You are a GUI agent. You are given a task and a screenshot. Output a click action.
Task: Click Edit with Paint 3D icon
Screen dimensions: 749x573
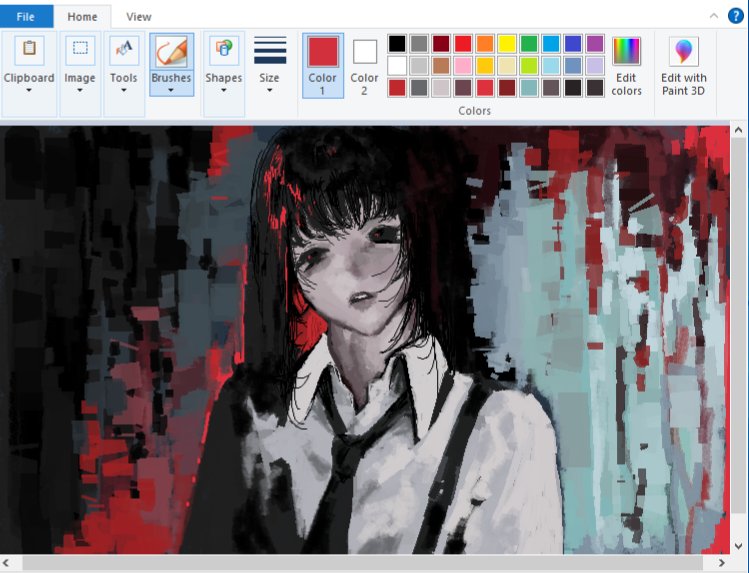[x=684, y=51]
